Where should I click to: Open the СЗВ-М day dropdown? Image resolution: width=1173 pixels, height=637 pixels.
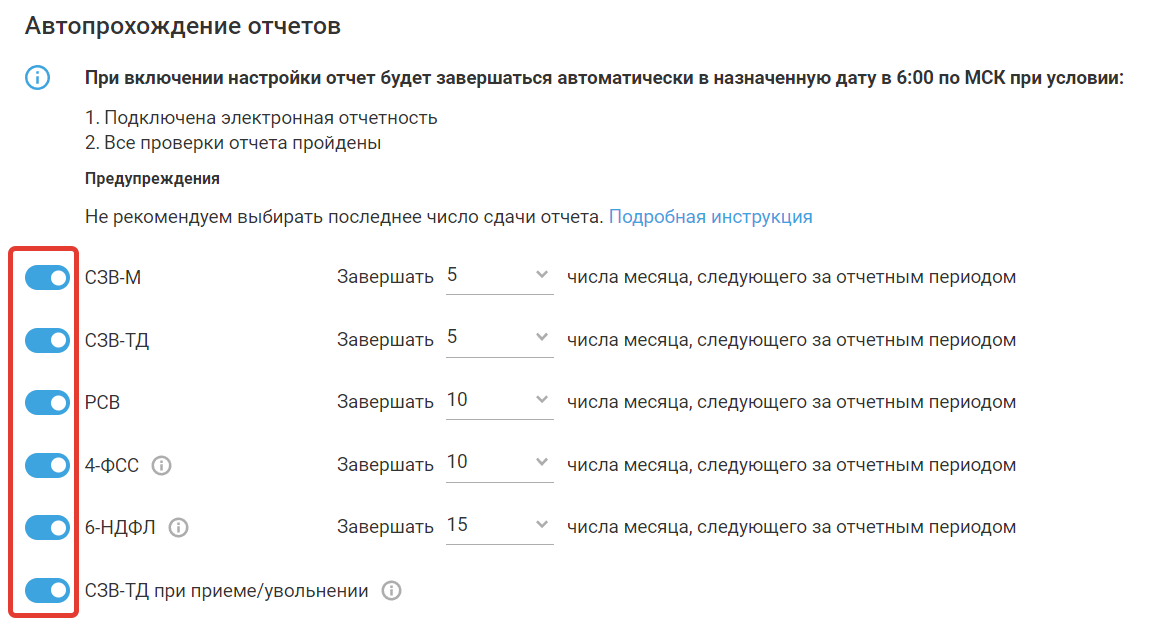[497, 275]
